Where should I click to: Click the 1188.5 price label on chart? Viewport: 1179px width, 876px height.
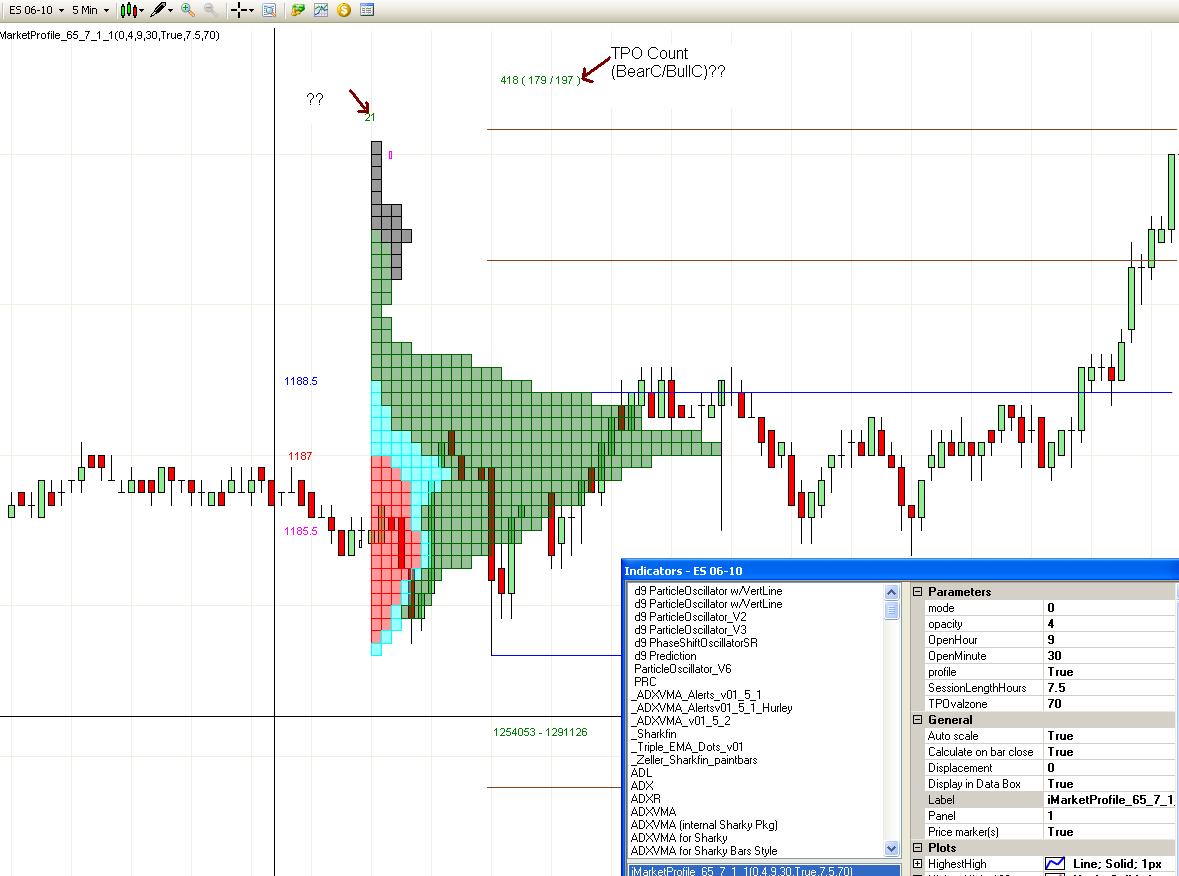301,381
